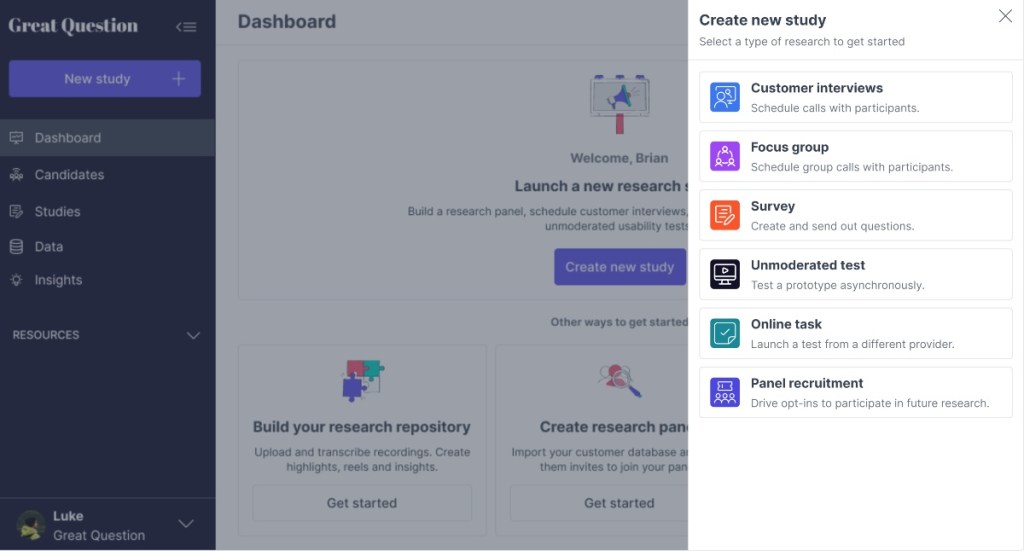Click the Great Question logo
Image resolution: width=1024 pixels, height=551 pixels.
(73, 26)
